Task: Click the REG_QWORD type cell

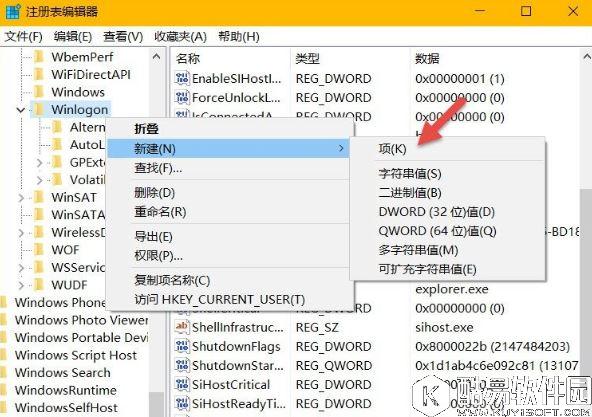Action: coord(334,366)
